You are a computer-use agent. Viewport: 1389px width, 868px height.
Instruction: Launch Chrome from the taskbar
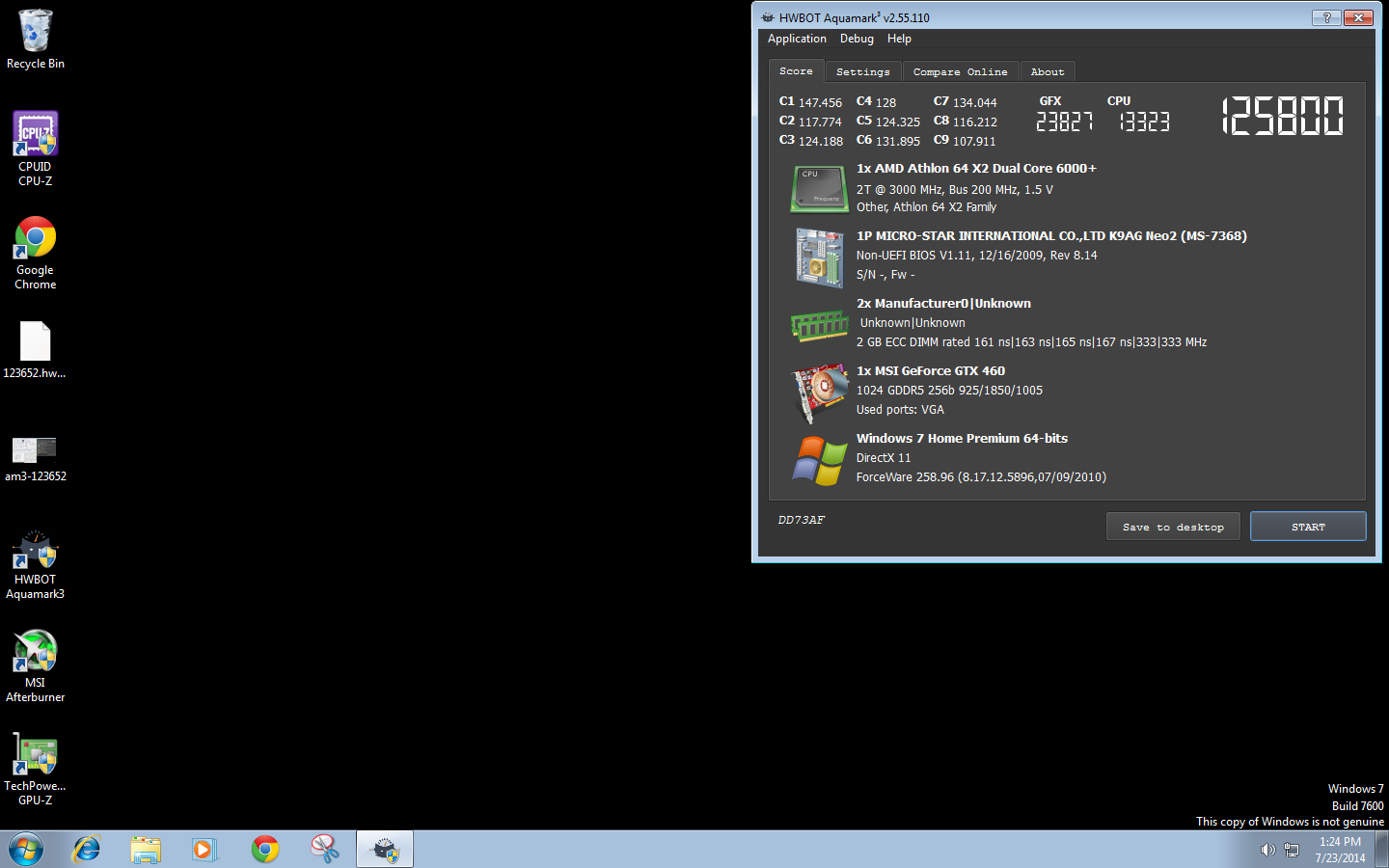265,849
